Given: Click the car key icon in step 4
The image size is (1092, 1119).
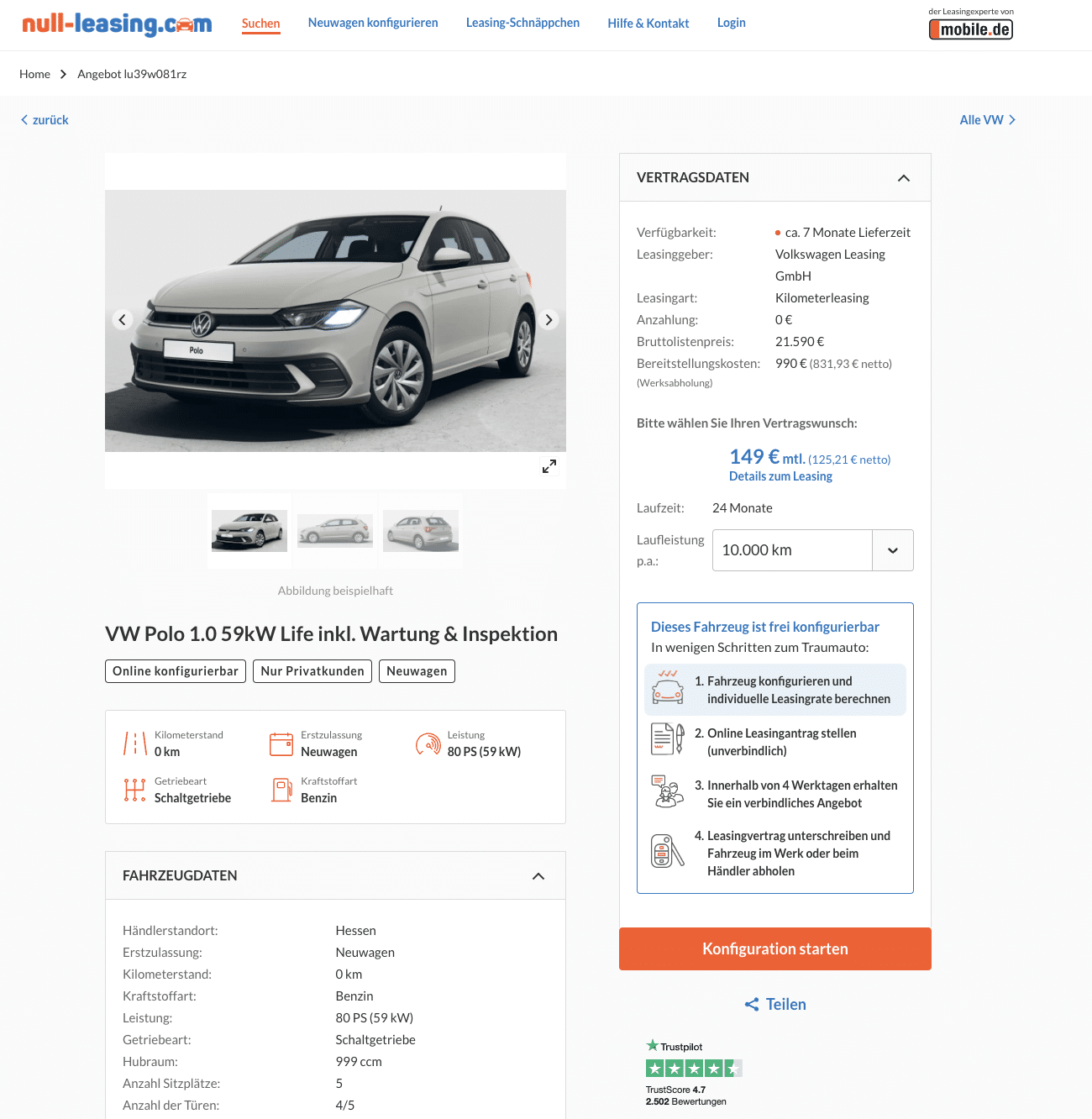Looking at the screenshot, I should point(668,851).
